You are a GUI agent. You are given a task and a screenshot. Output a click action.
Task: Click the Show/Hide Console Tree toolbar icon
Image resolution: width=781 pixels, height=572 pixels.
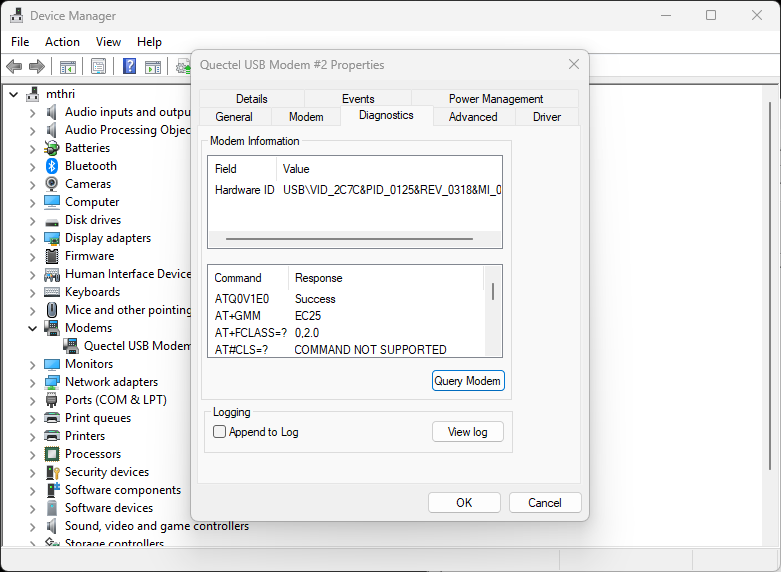tap(68, 66)
